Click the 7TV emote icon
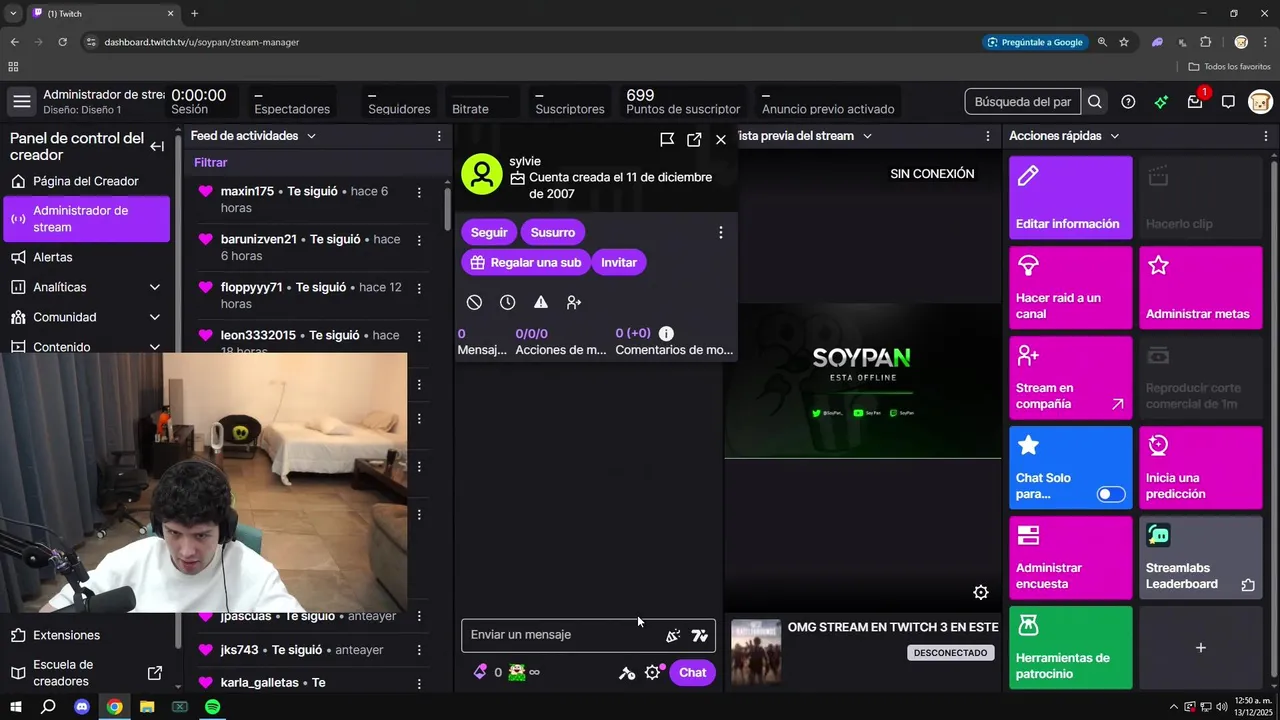 (699, 635)
